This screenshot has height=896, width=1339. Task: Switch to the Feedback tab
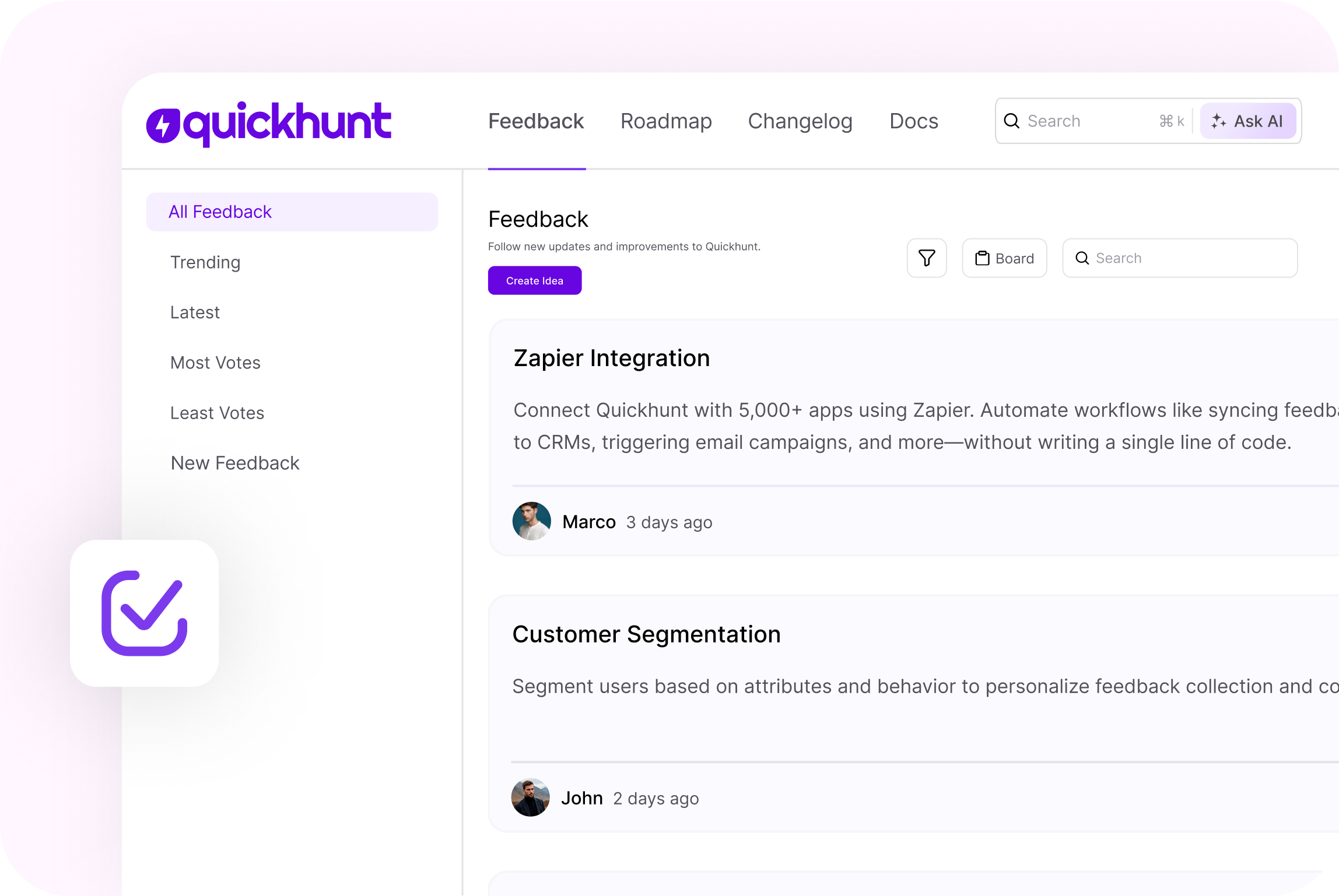coord(536,121)
